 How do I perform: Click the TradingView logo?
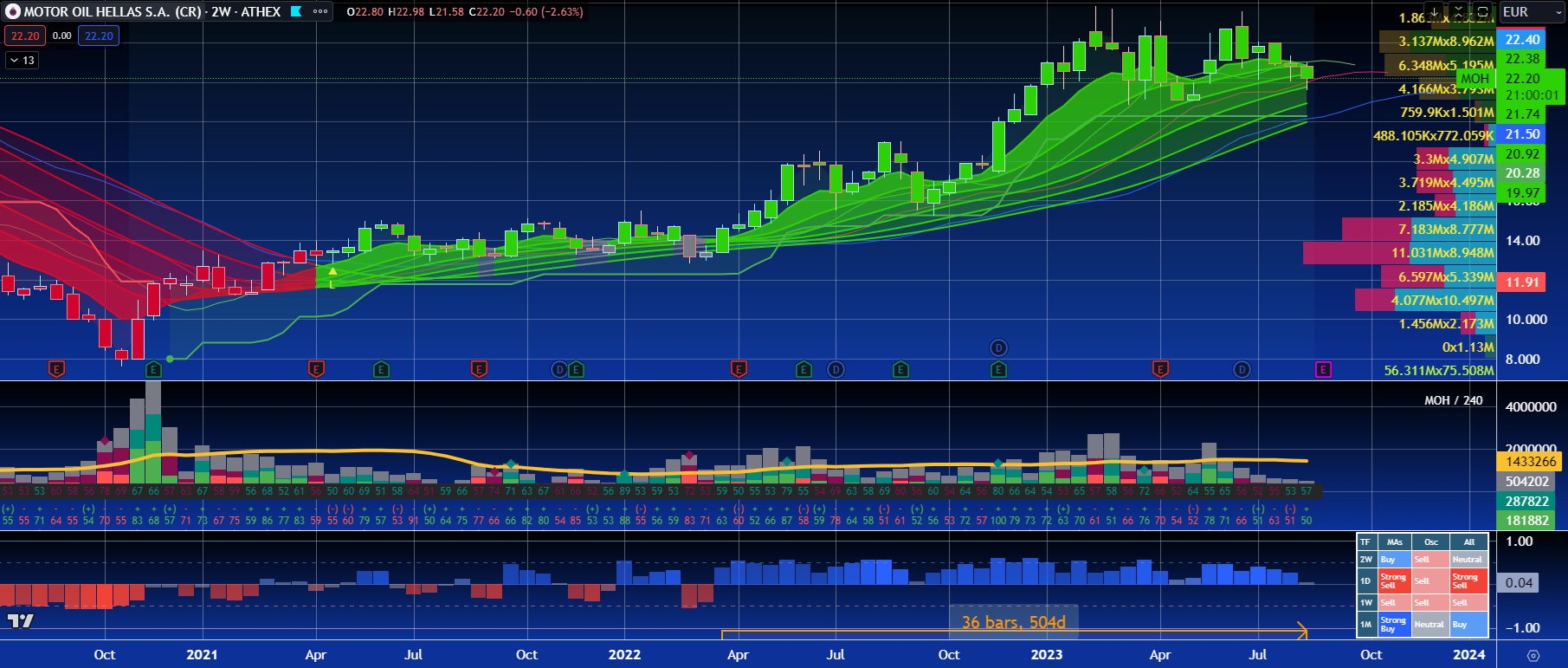20,620
